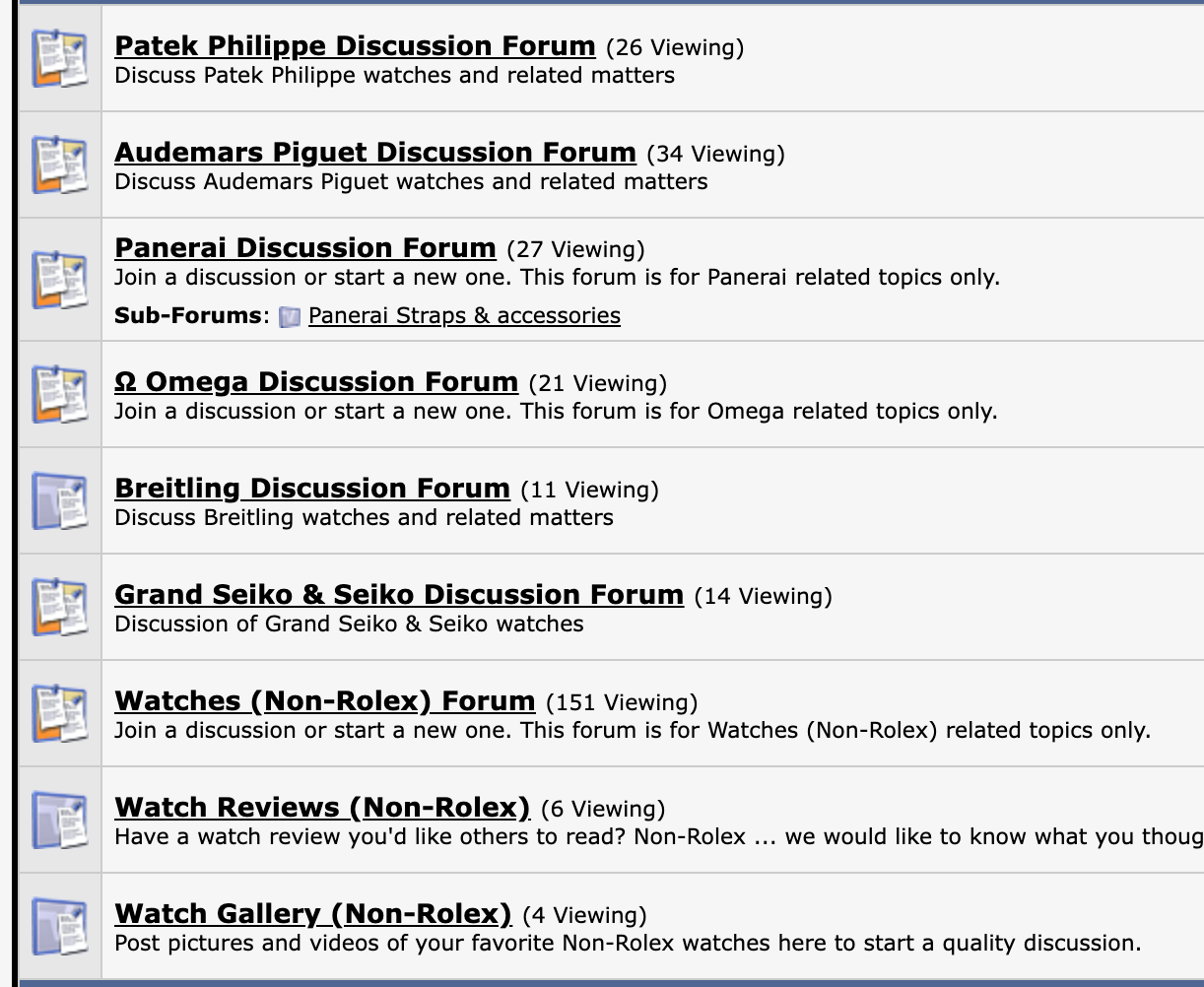Open the Breitling Discussion Forum

click(312, 489)
